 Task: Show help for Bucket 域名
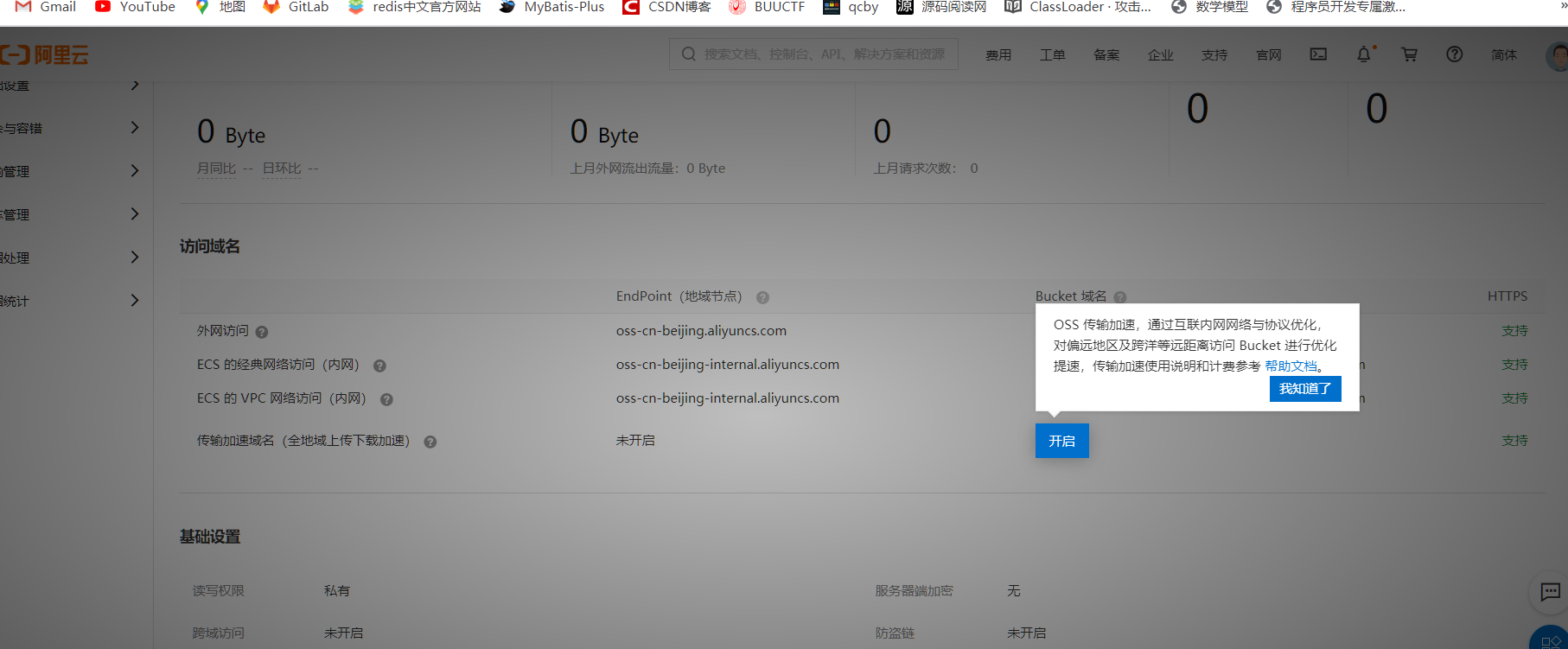[1119, 297]
